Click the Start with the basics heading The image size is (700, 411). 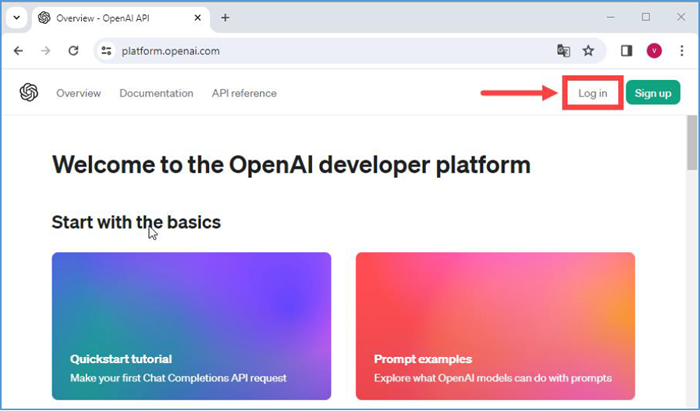point(136,222)
